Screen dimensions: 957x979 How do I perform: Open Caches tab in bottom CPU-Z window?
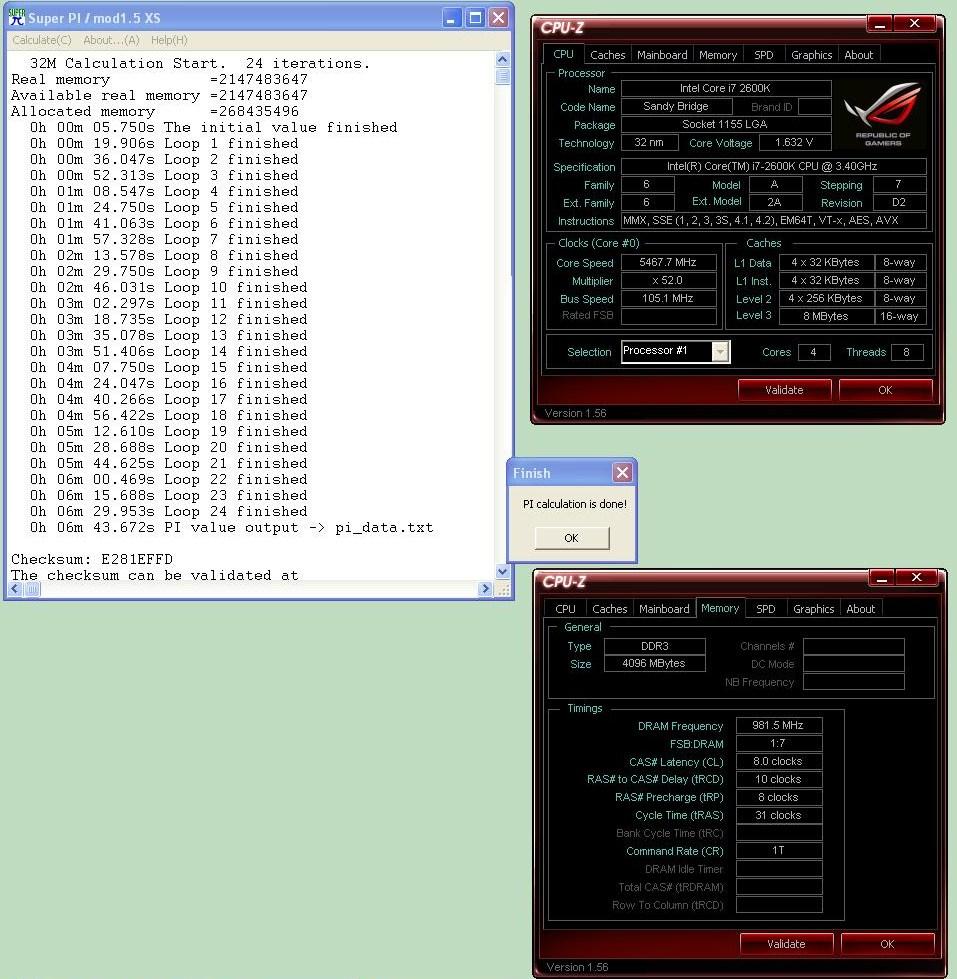(609, 609)
